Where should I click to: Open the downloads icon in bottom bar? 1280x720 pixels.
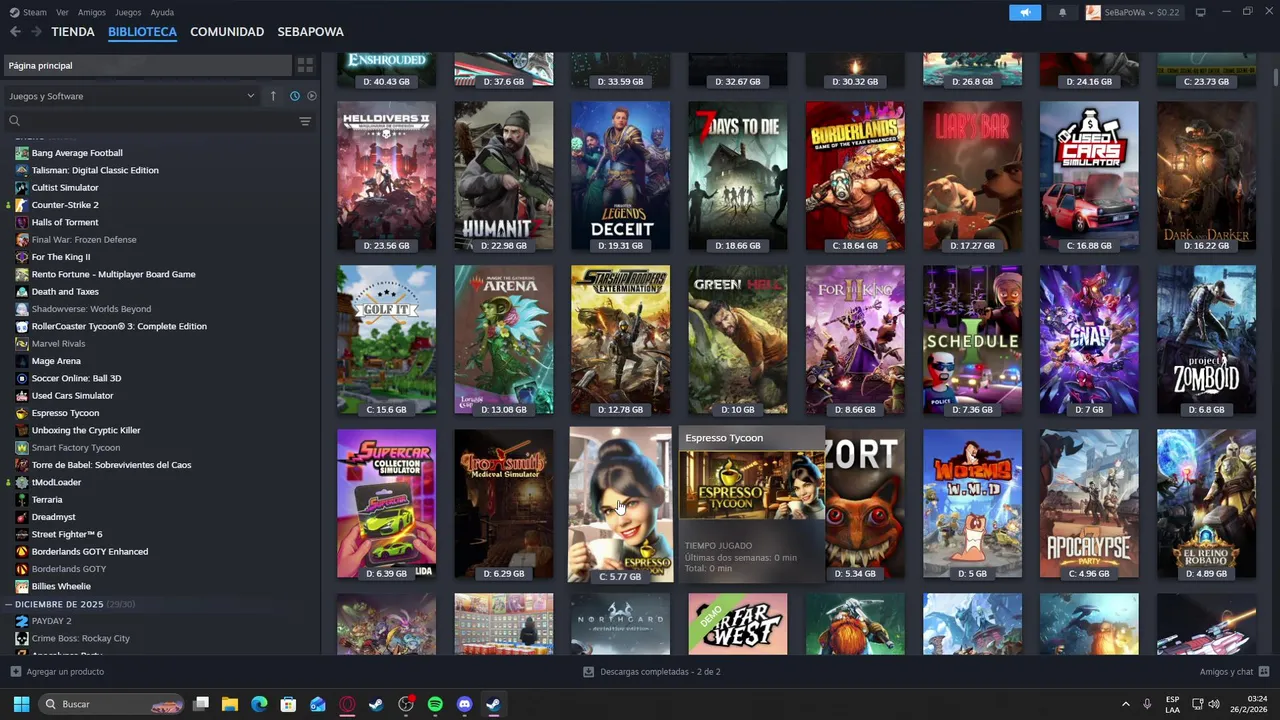pos(588,672)
